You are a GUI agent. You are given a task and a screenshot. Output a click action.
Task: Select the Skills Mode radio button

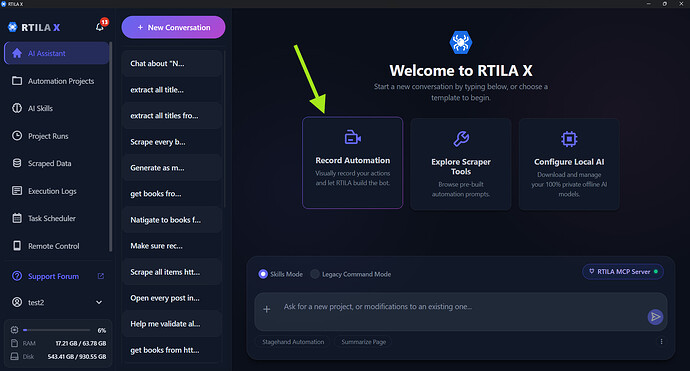263,274
